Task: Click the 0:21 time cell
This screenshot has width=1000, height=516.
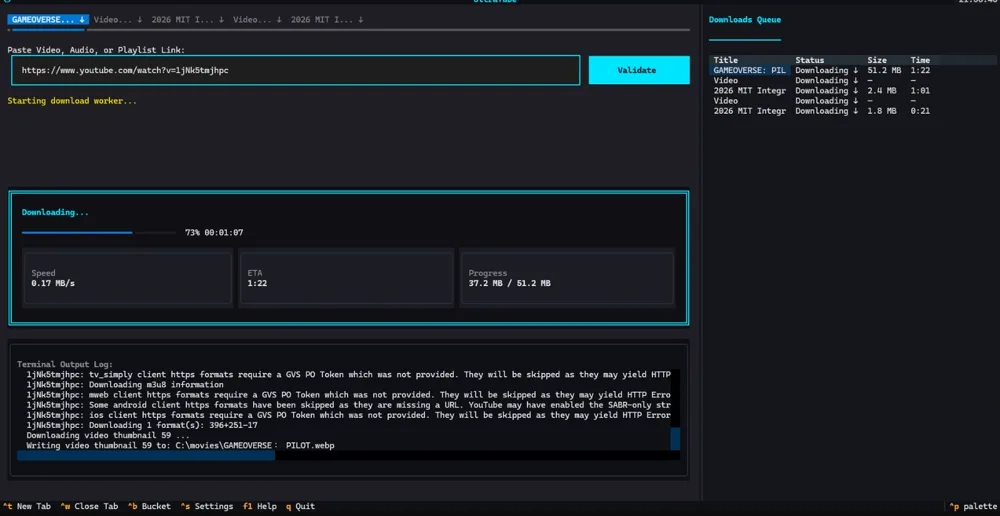Action: pos(920,111)
